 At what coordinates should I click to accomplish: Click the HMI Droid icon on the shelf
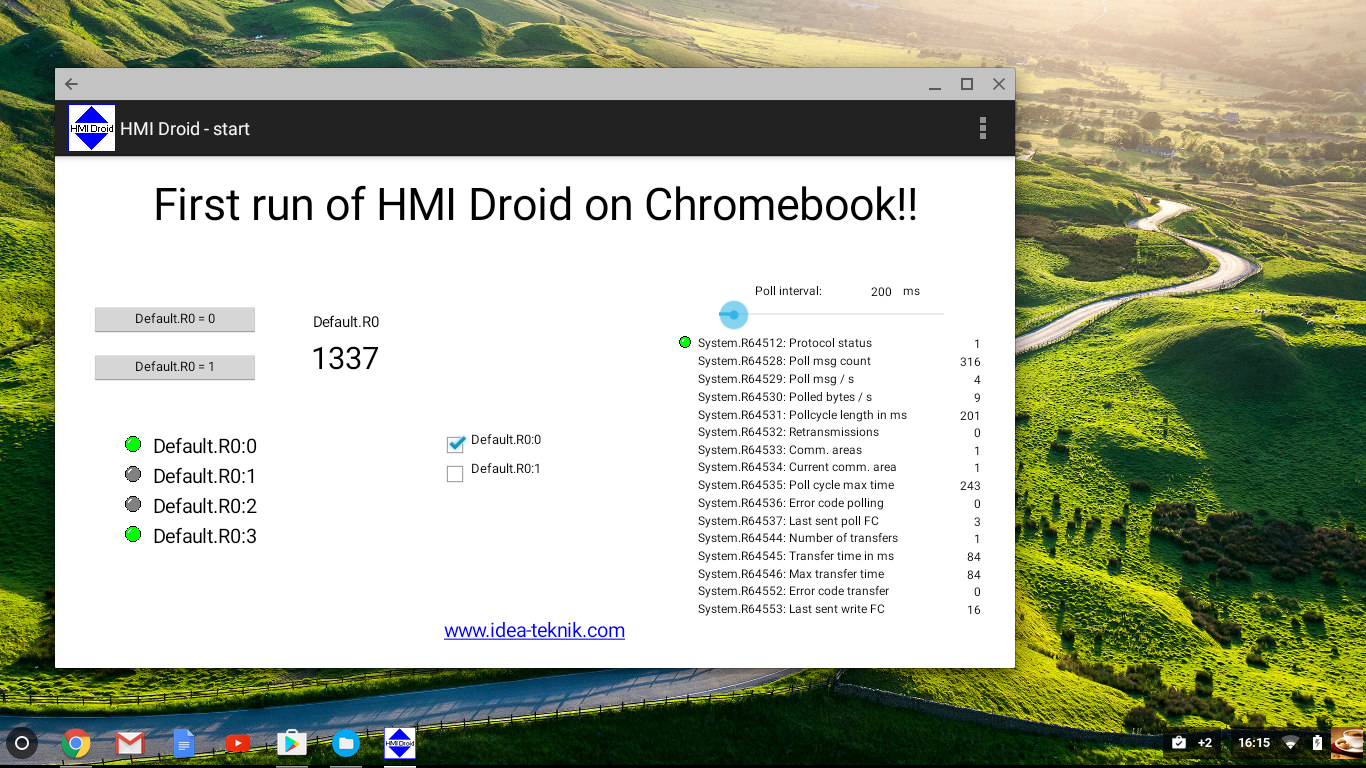pyautogui.click(x=400, y=743)
